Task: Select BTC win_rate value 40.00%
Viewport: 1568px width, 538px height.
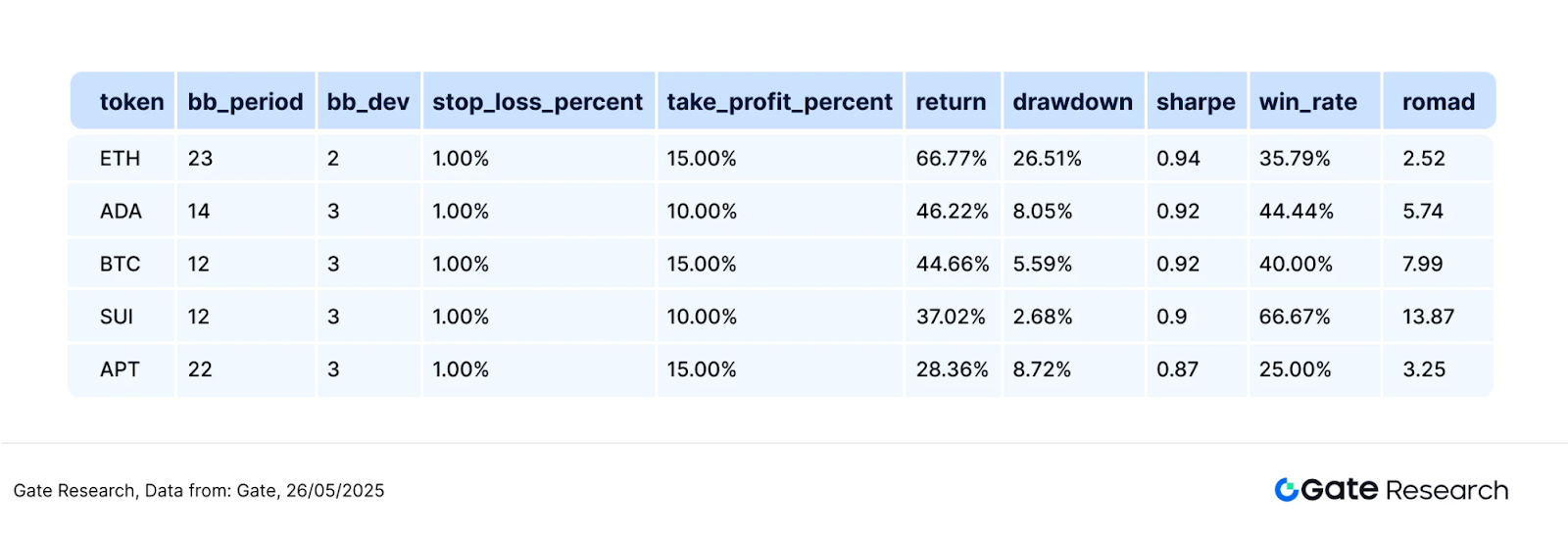Action: (x=1296, y=264)
